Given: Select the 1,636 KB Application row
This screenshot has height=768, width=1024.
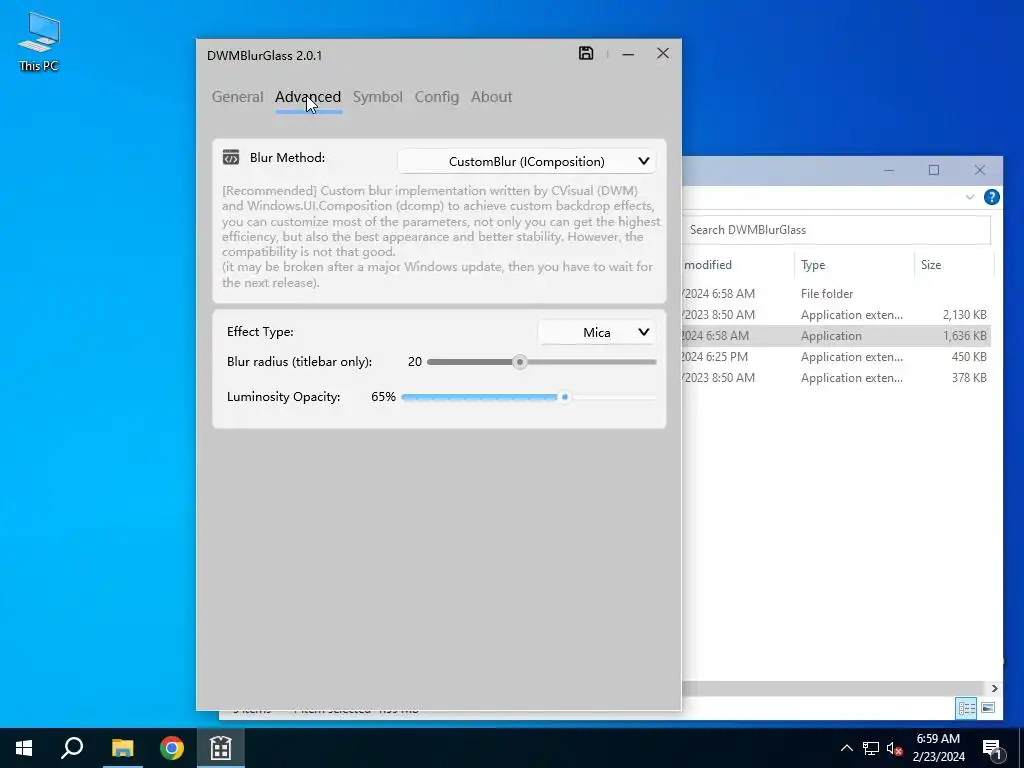Looking at the screenshot, I should tap(836, 336).
